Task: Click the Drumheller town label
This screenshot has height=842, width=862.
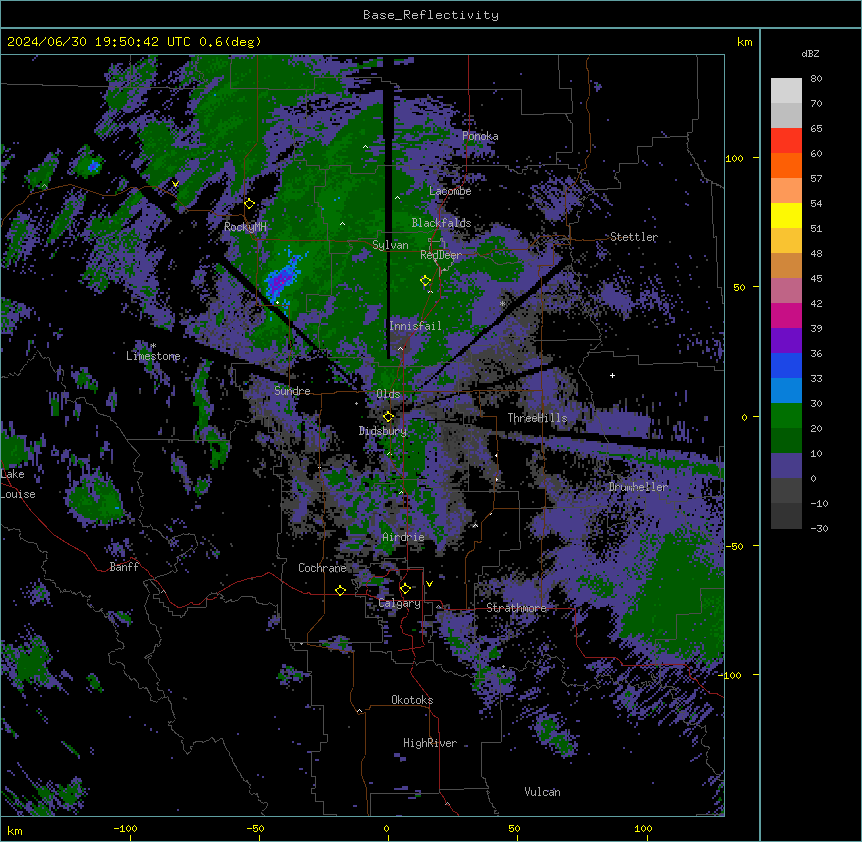Action: click(638, 487)
